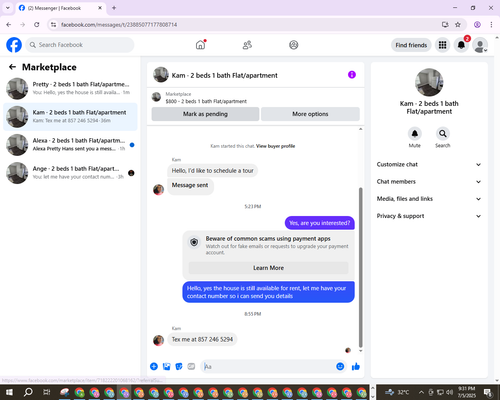This screenshot has width=500, height=400.
Task: Show hidden system tray icons
Action: coord(421,392)
